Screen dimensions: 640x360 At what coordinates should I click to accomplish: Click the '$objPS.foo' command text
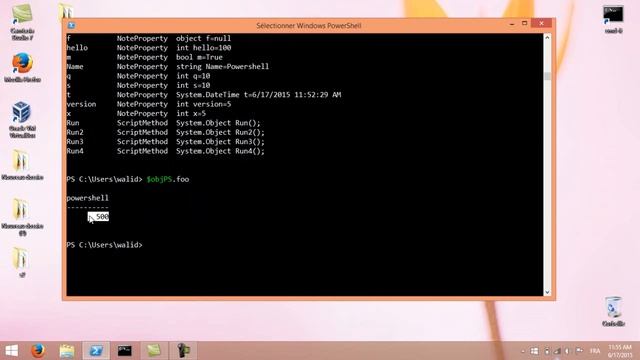[168, 179]
